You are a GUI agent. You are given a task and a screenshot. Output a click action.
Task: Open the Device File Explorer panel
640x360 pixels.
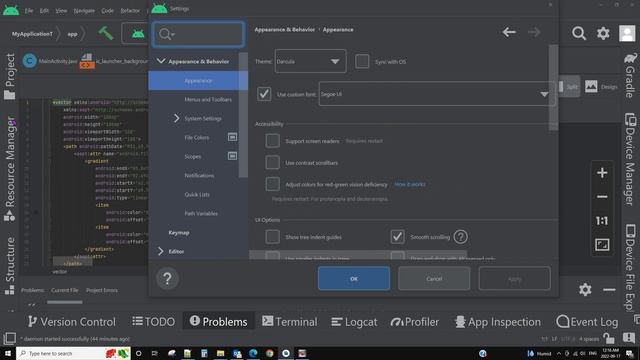(630, 267)
